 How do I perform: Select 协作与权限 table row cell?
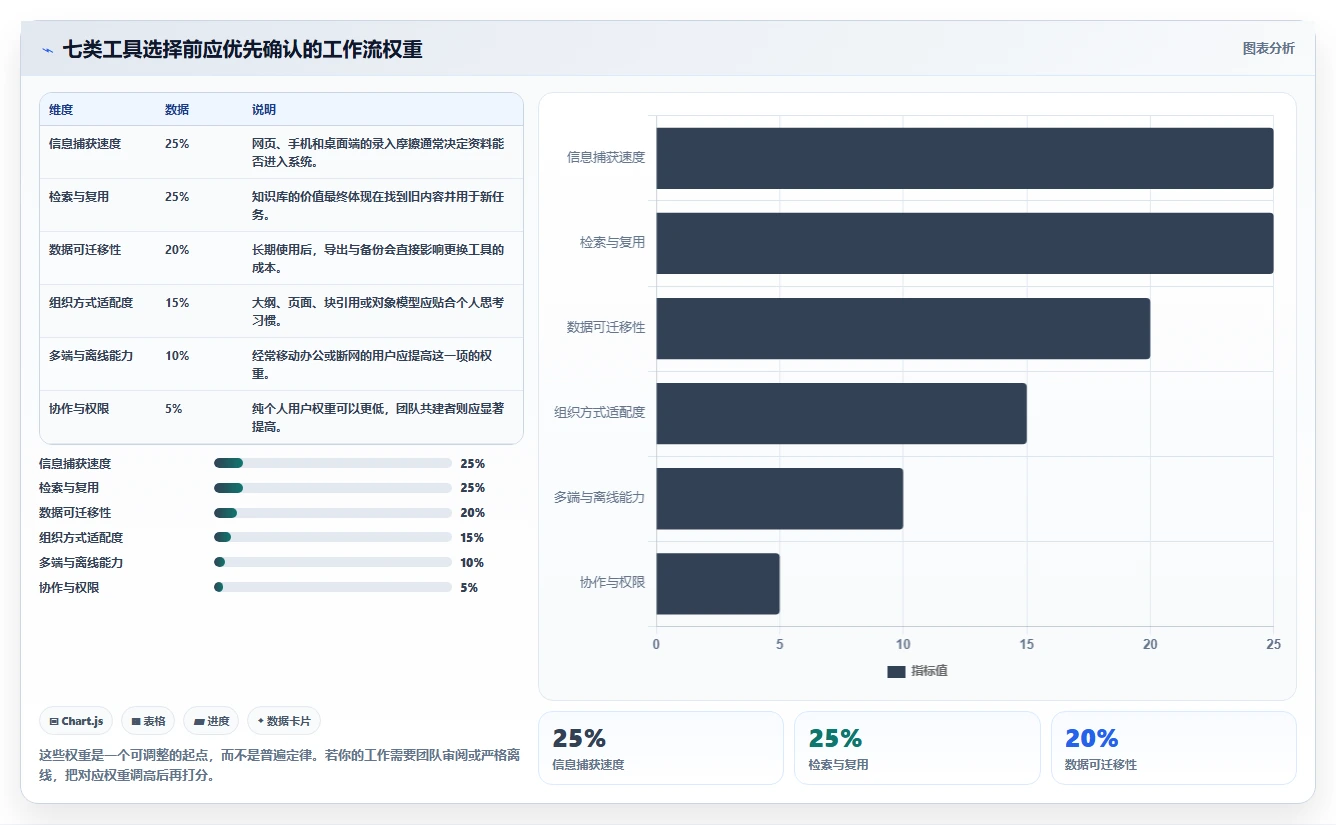click(79, 409)
